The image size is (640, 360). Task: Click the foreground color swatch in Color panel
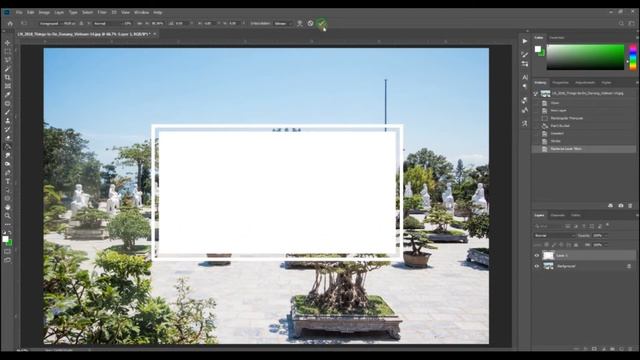click(x=538, y=49)
